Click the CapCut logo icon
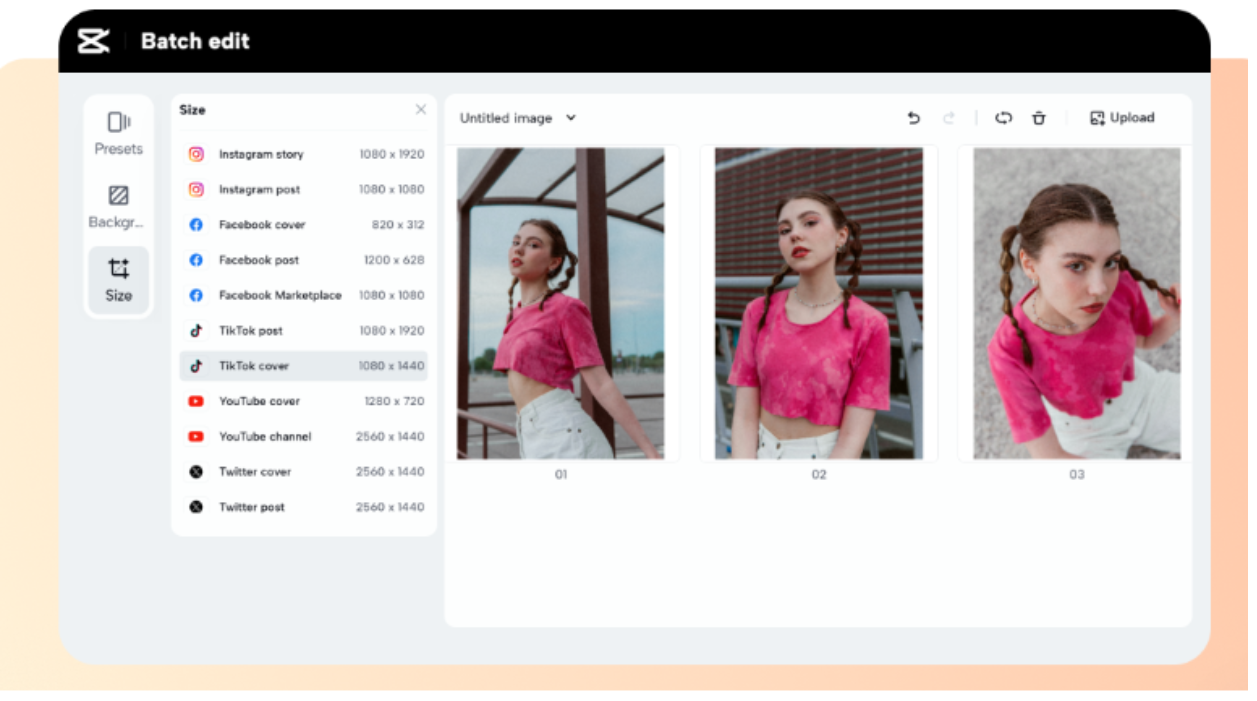 click(93, 41)
